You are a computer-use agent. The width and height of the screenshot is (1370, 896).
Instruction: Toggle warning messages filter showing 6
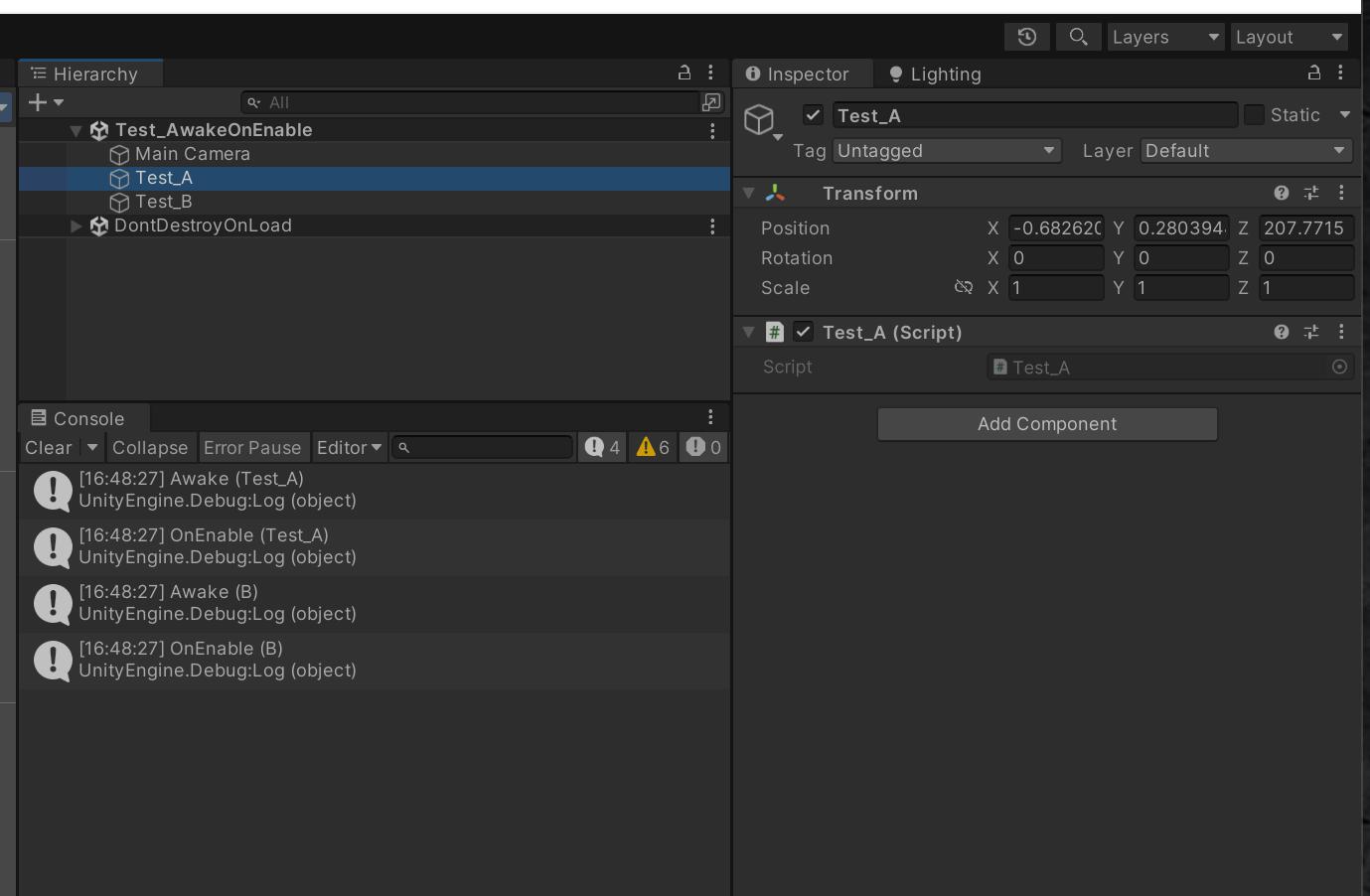[653, 448]
